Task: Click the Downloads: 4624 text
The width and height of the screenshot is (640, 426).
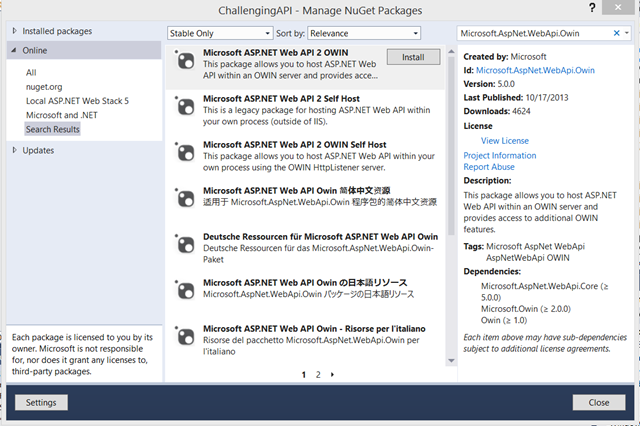Action: point(497,111)
